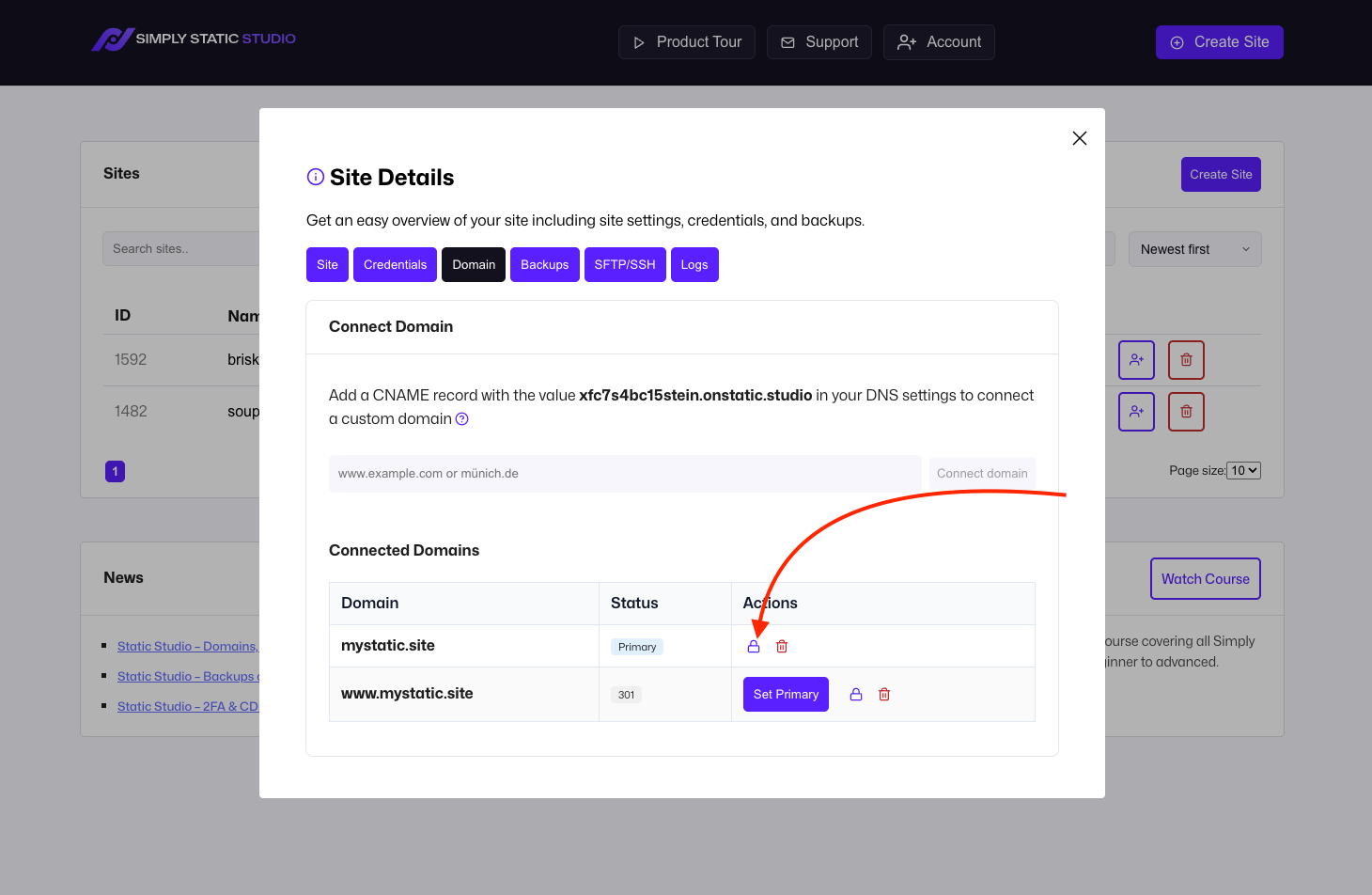Open the Newest first sort dropdown
1372x895 pixels.
coord(1195,249)
